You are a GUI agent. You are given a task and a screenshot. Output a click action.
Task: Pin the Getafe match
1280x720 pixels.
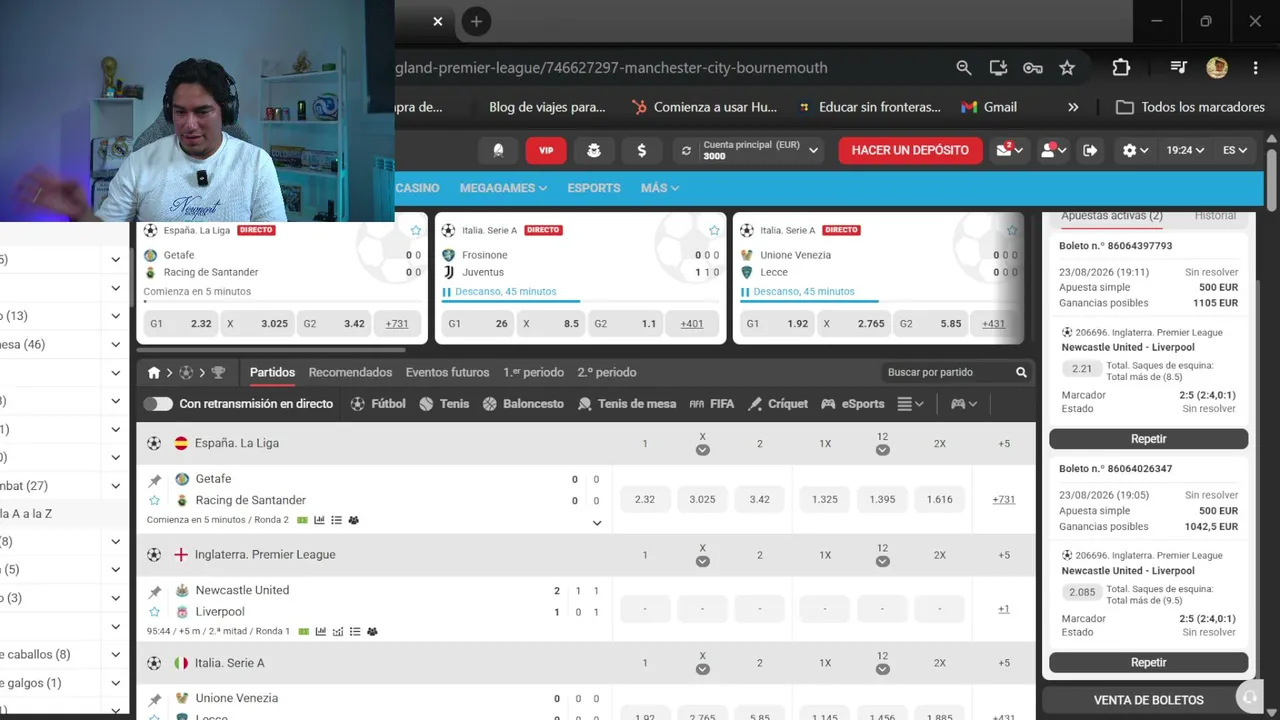coord(155,480)
